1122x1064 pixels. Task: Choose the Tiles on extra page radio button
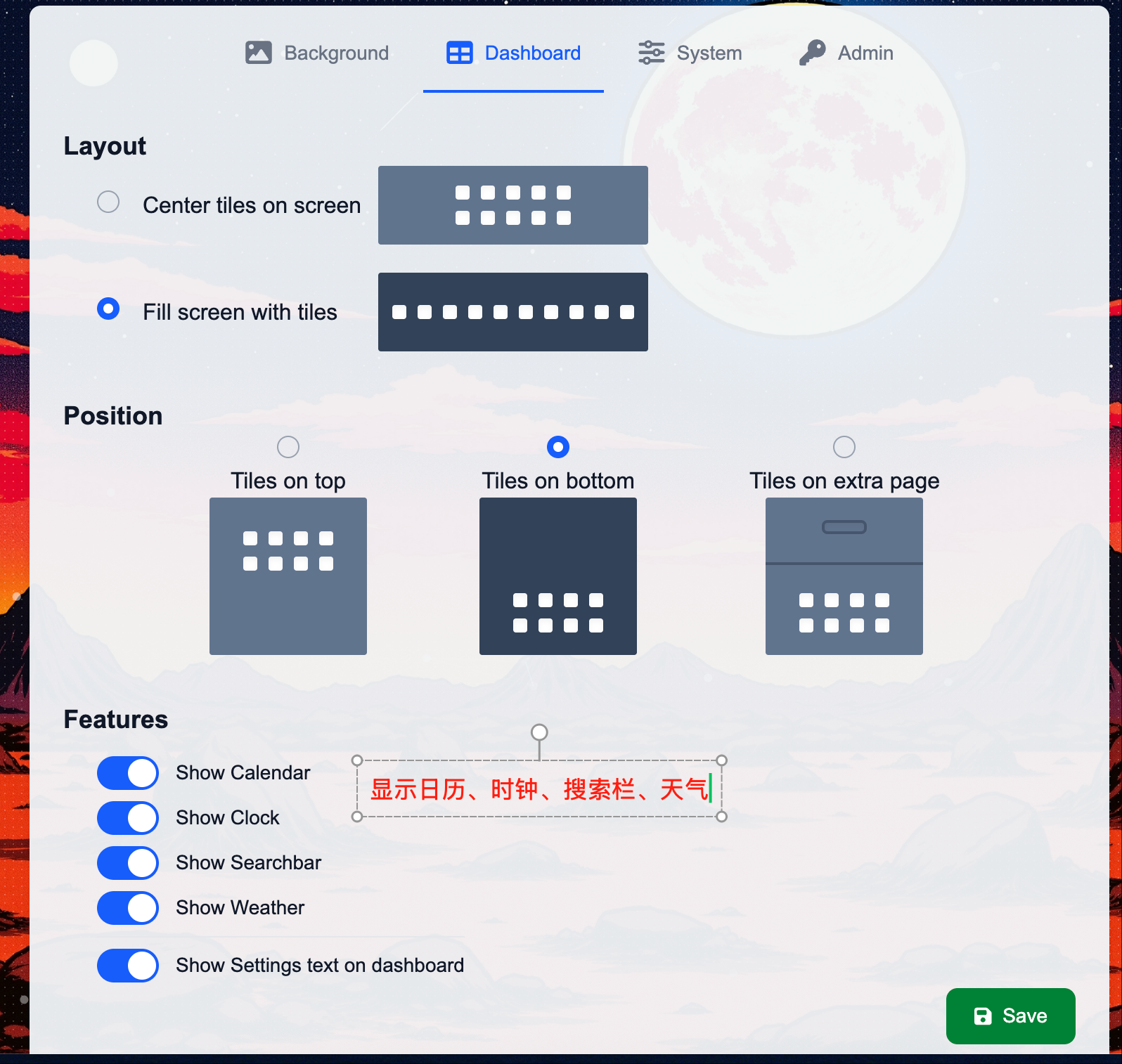click(844, 447)
